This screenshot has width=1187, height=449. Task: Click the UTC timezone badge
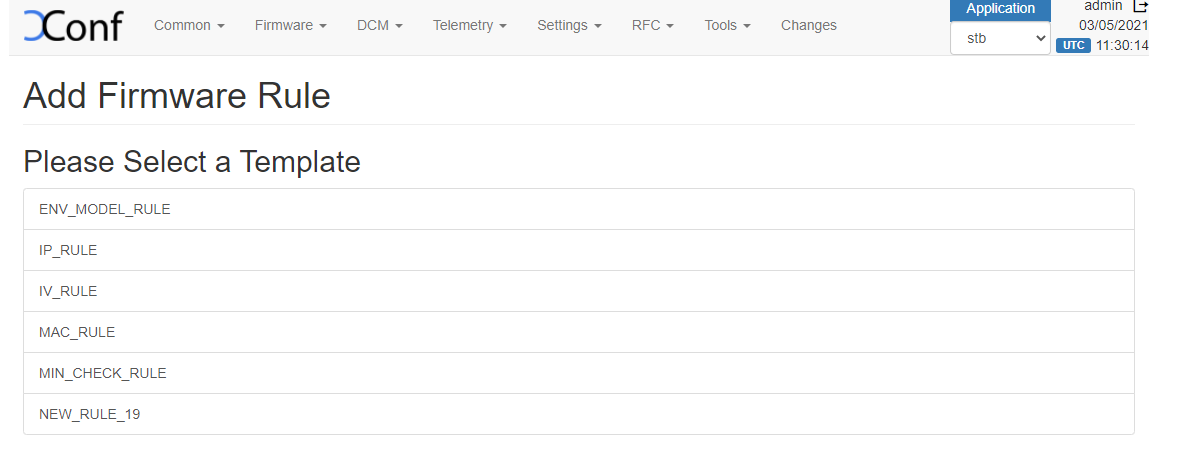[1073, 46]
